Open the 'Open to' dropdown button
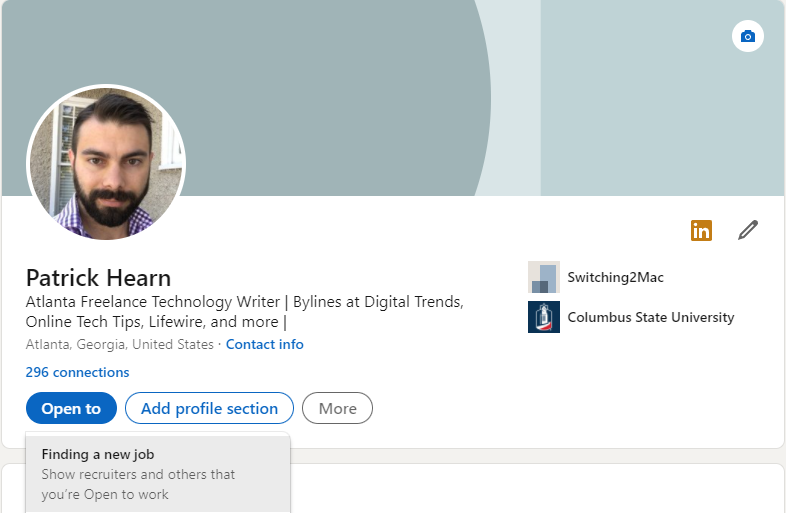 [x=71, y=408]
